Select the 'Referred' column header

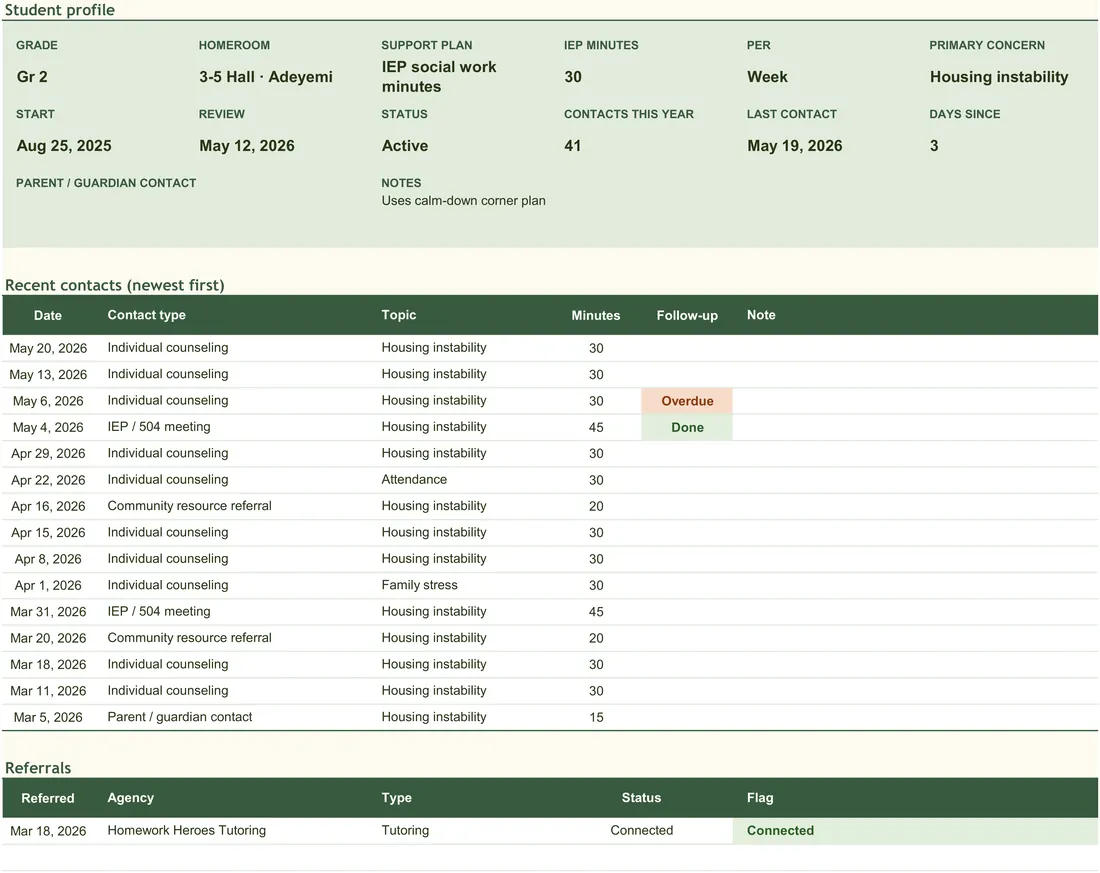click(48, 798)
